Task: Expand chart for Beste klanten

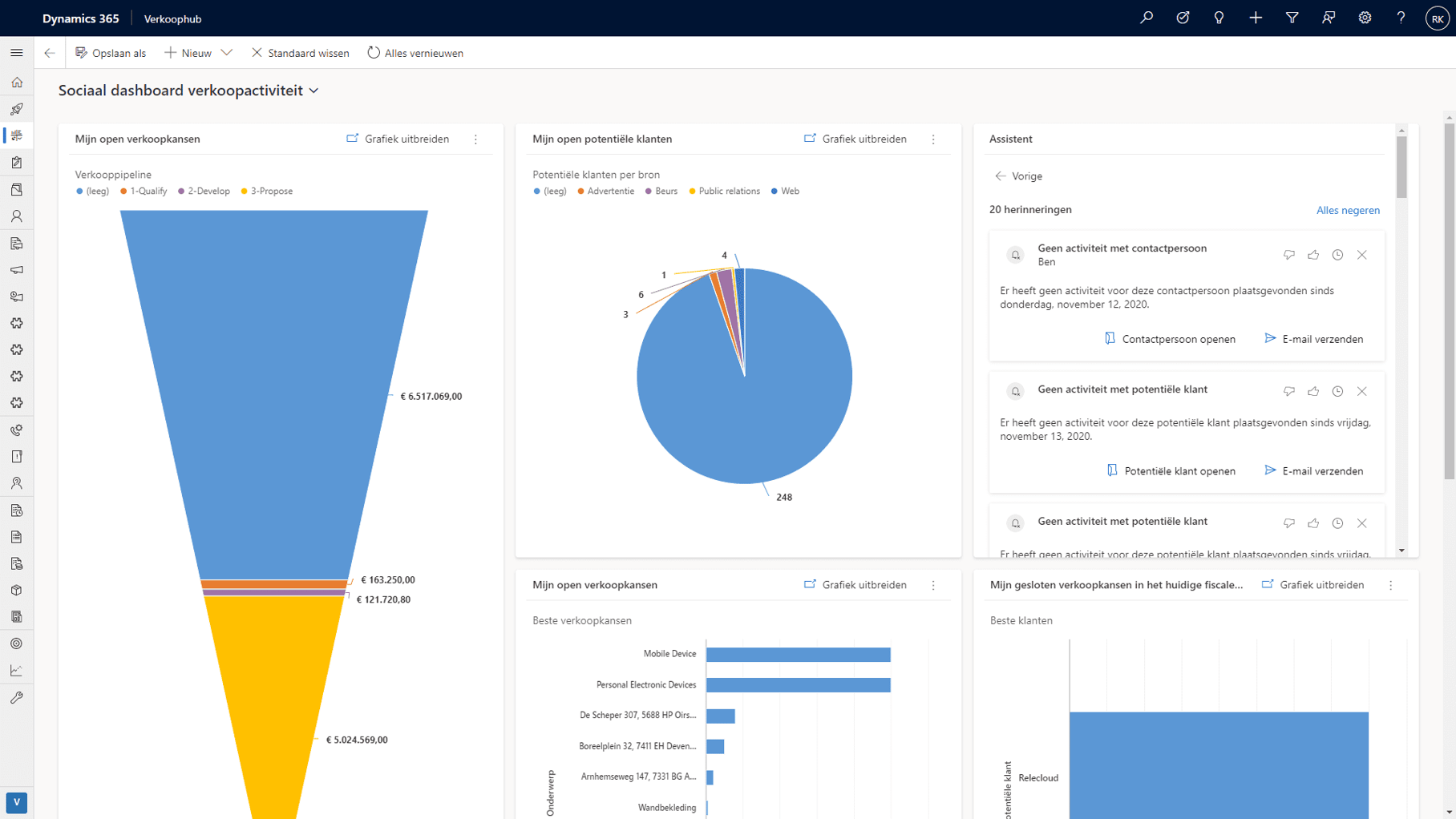Action: tap(1312, 585)
